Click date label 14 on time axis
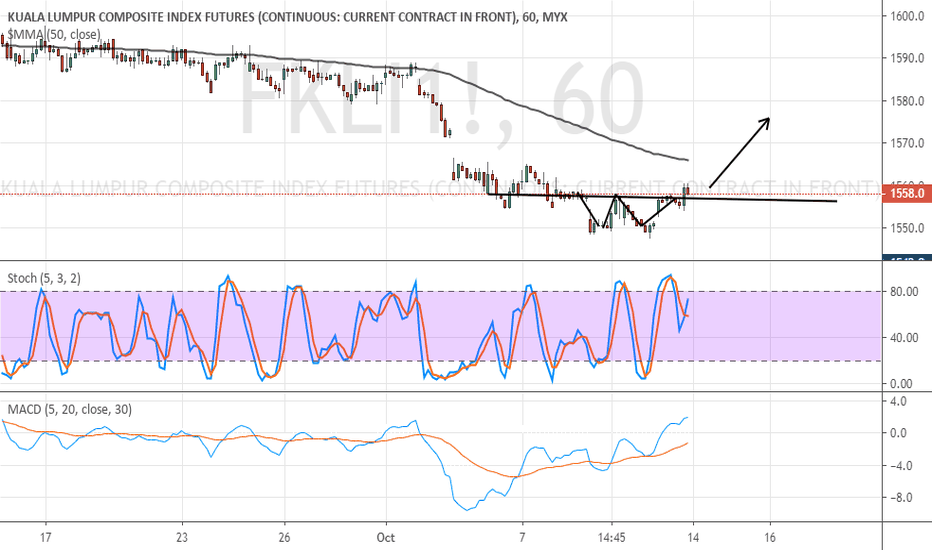This screenshot has width=932, height=550. [x=693, y=538]
